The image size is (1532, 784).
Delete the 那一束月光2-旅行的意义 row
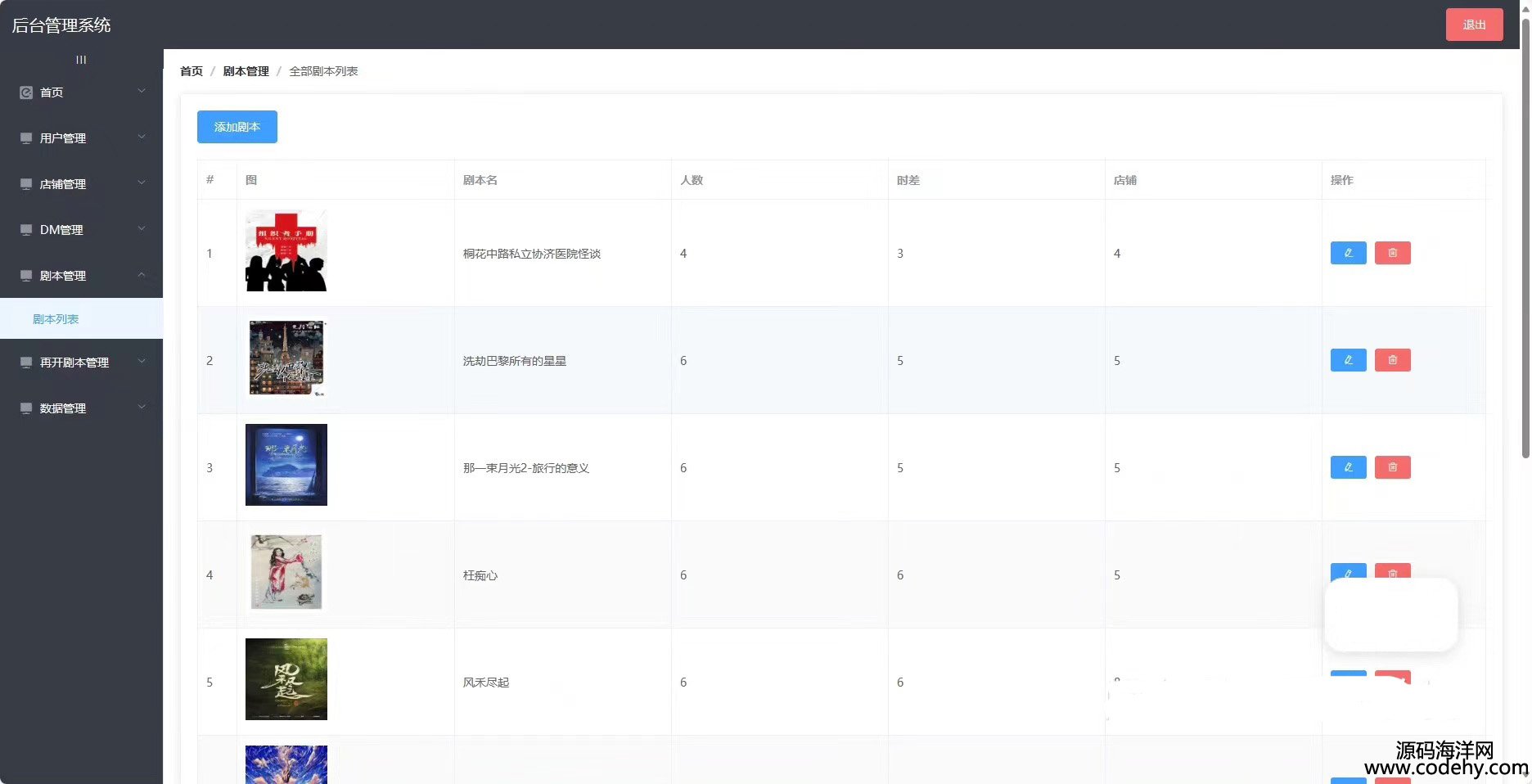coord(1392,467)
